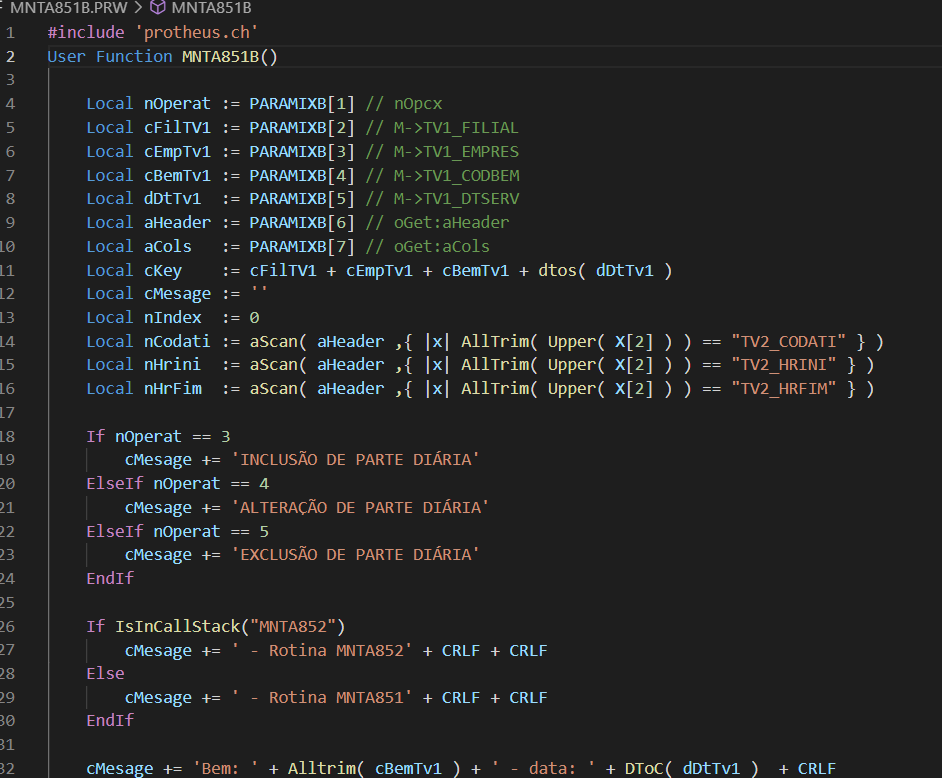The image size is (942, 778).
Task: Click 'ElseIf nOperat == 4' statement
Action: [177, 484]
